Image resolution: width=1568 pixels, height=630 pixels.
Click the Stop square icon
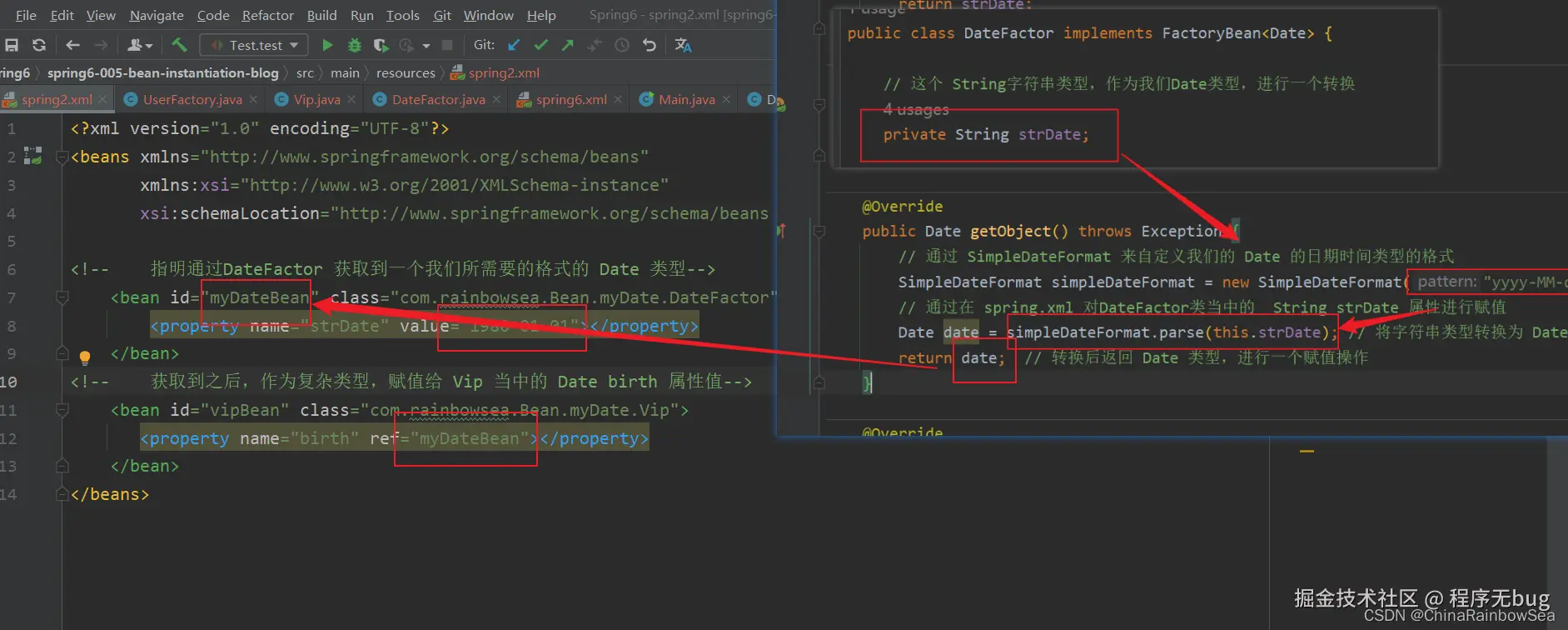pyautogui.click(x=447, y=45)
